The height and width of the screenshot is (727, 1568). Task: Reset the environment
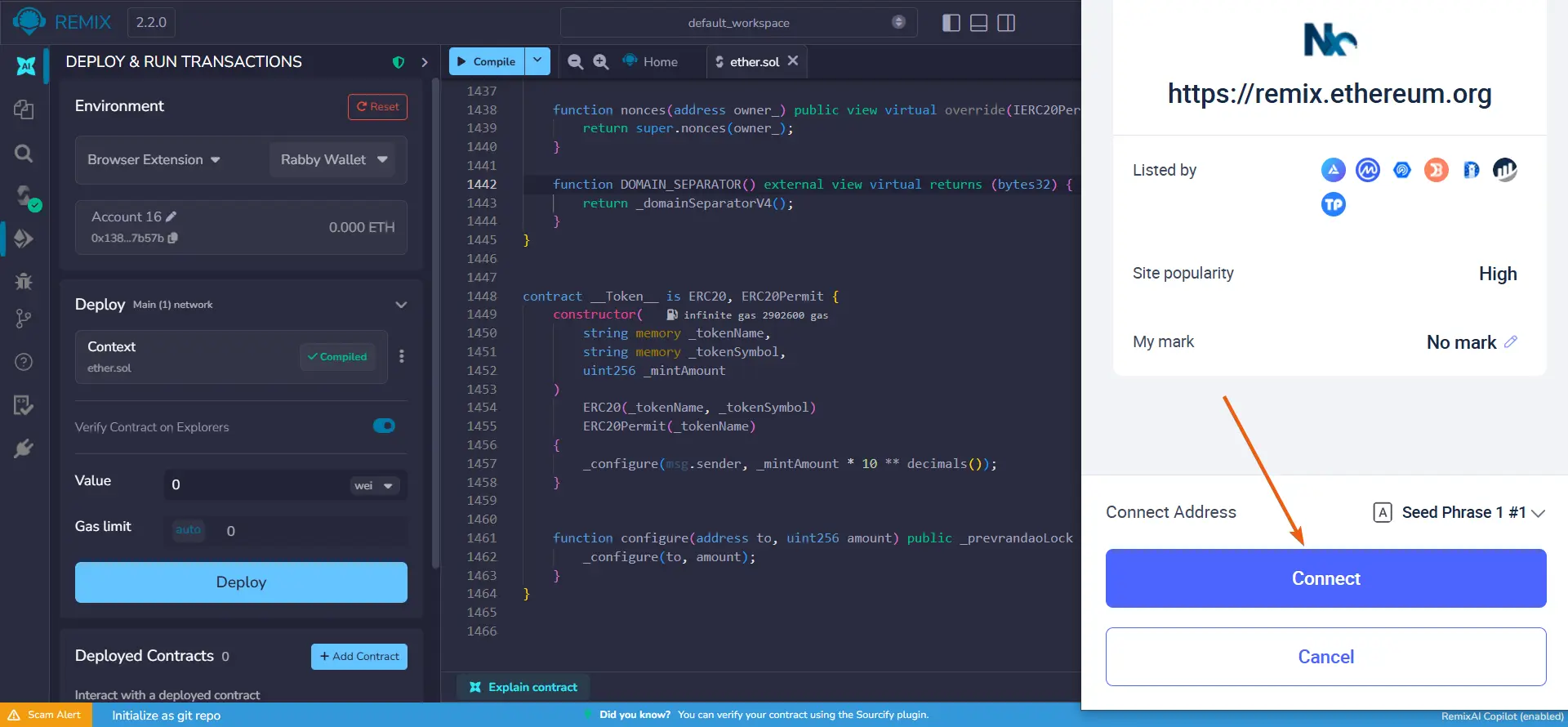point(377,107)
